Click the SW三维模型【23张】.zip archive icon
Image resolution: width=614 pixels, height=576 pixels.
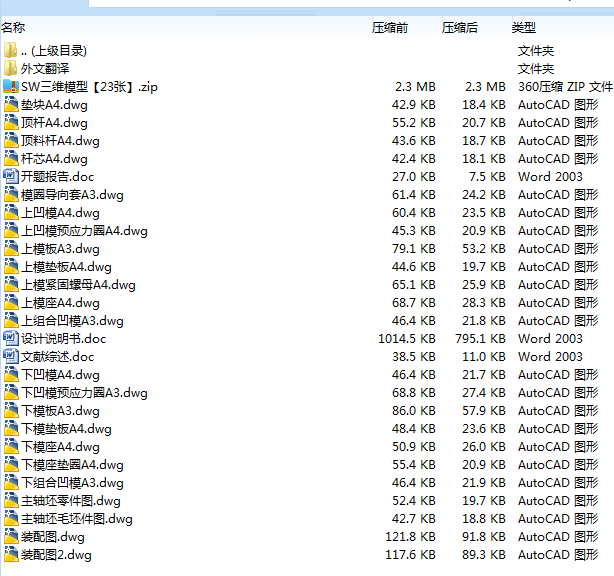click(11, 86)
